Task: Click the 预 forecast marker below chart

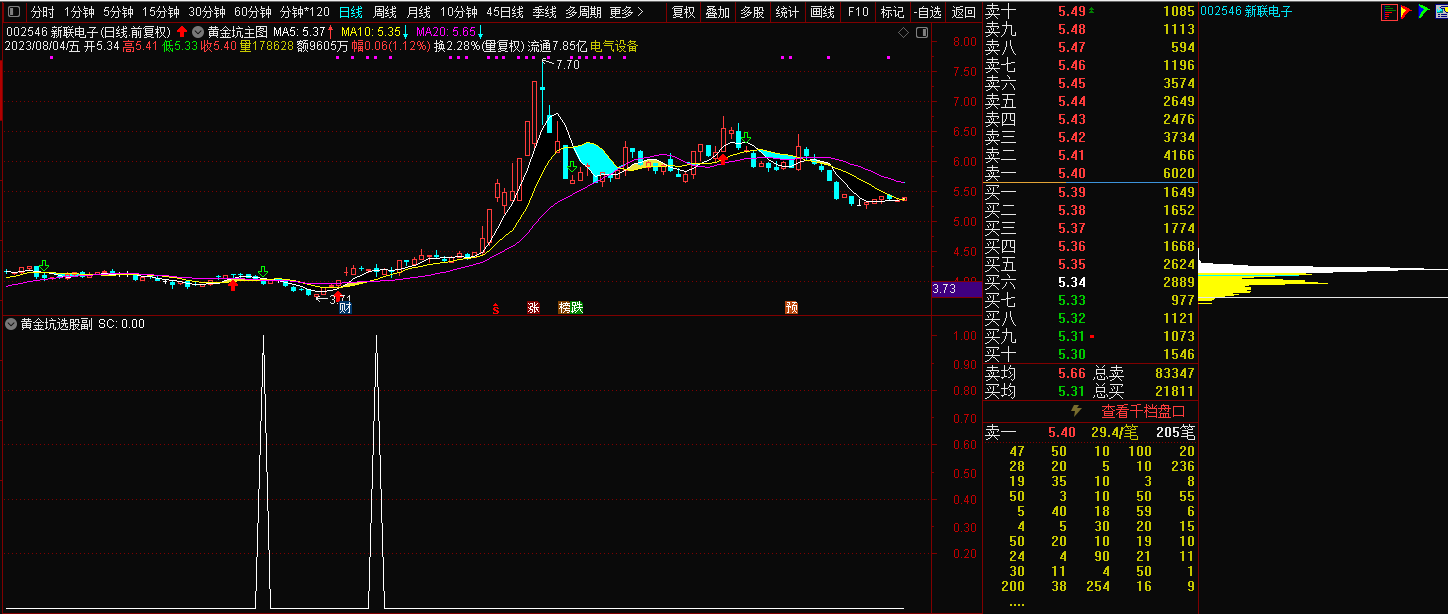Action: 792,308
